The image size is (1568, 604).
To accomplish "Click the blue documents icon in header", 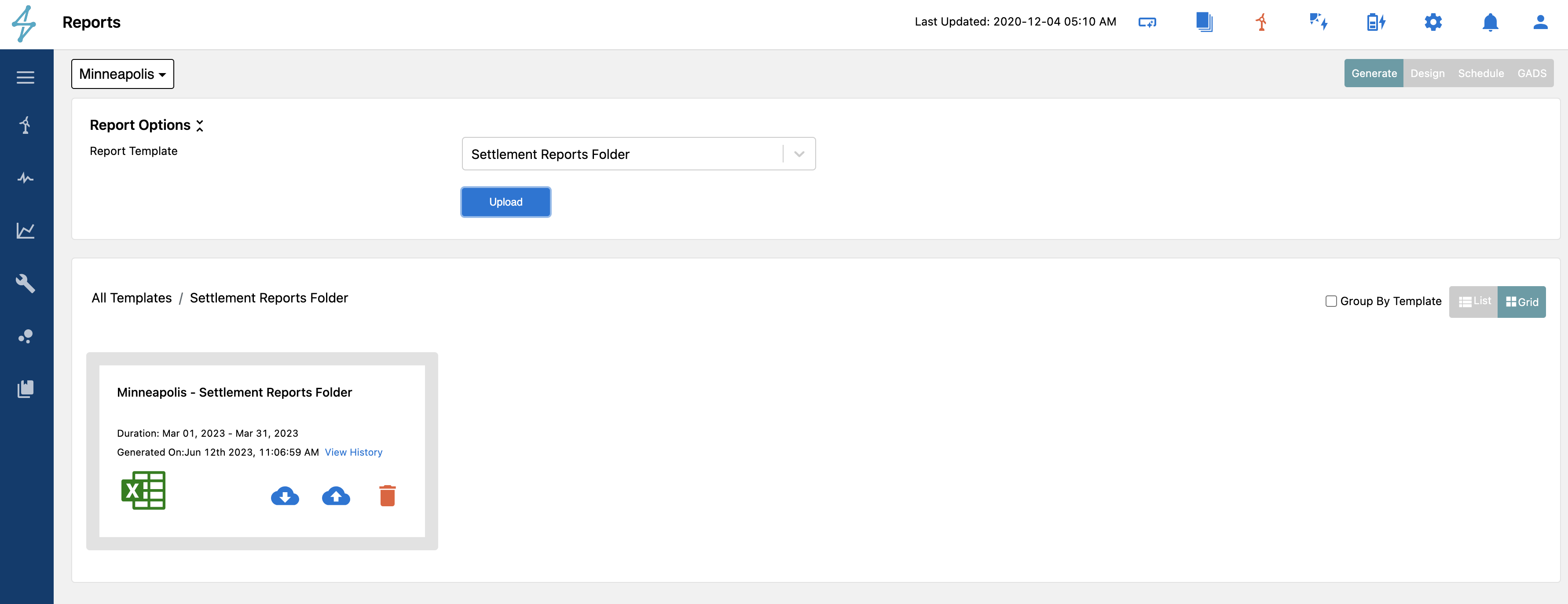I will click(x=1204, y=22).
